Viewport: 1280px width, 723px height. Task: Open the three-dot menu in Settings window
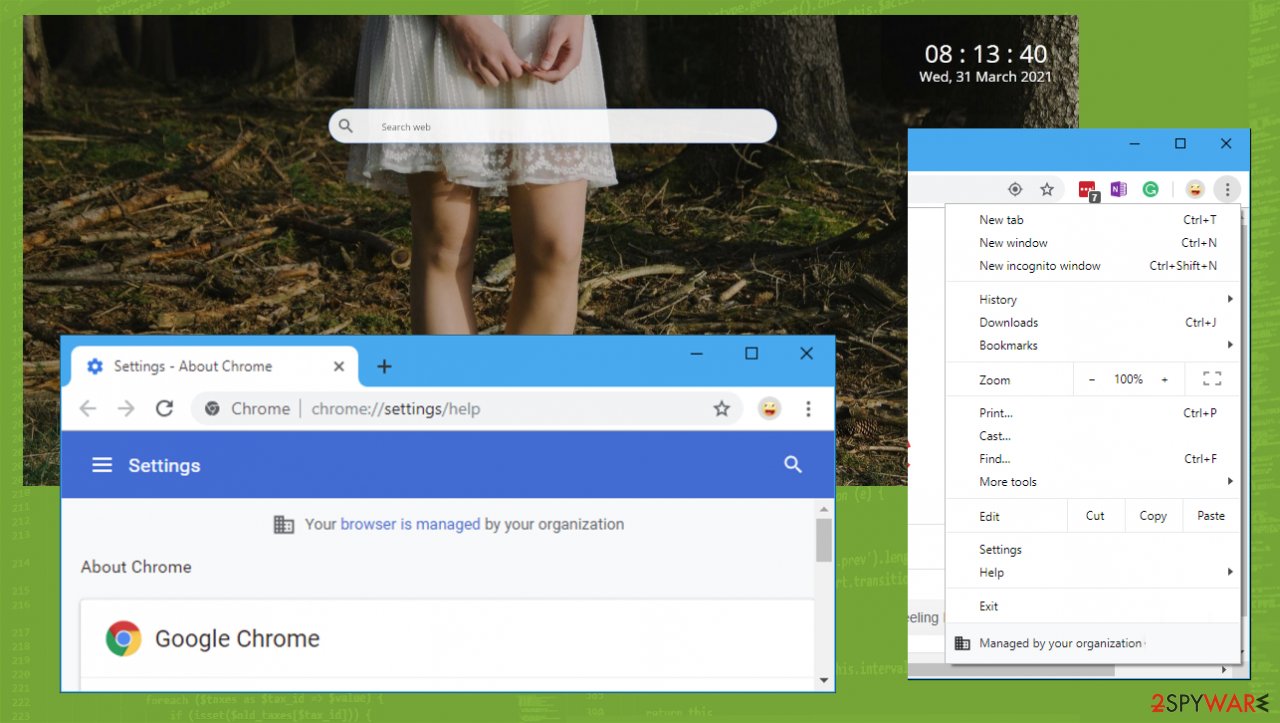coord(808,408)
